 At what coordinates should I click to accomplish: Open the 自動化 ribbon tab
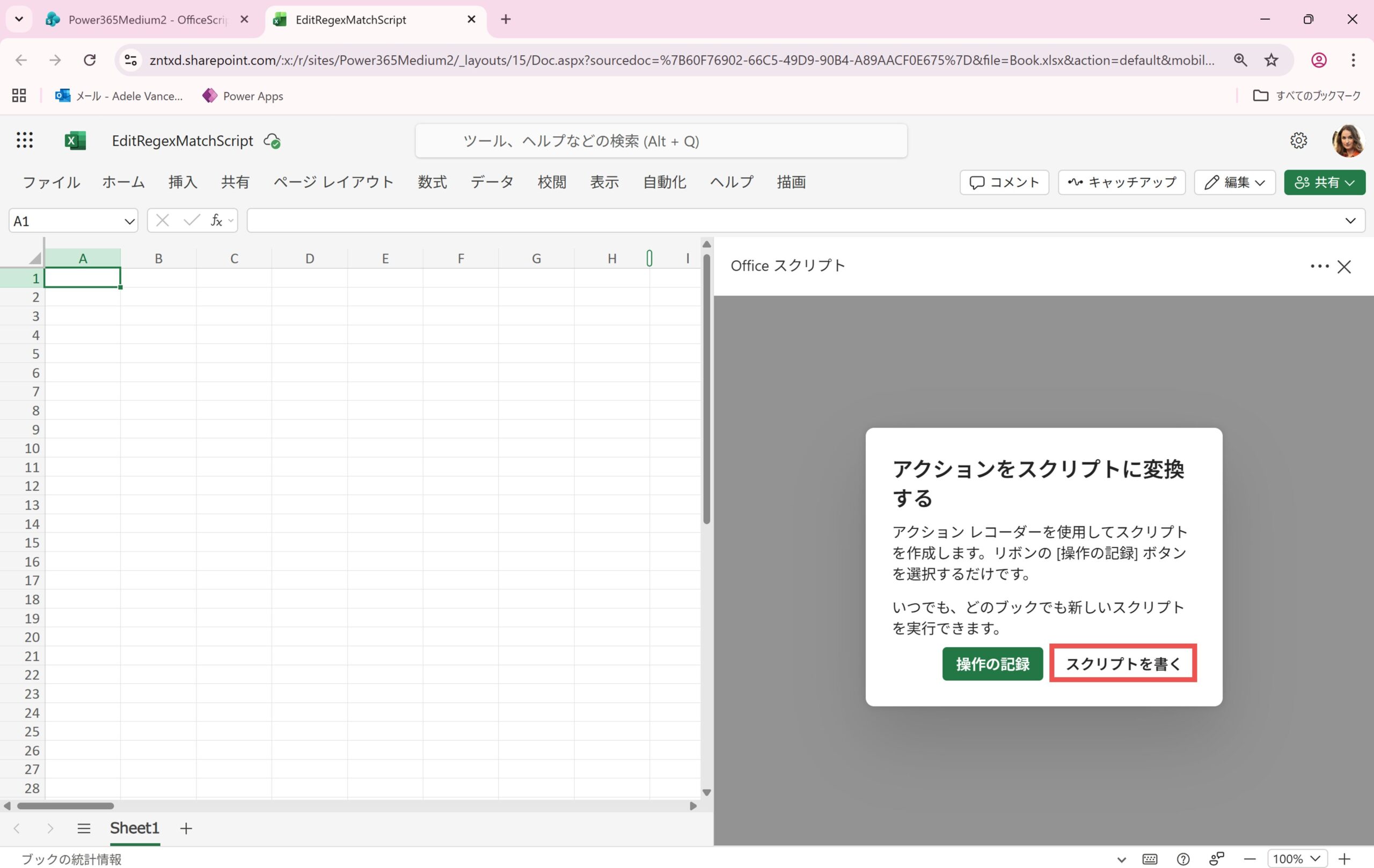pyautogui.click(x=664, y=182)
